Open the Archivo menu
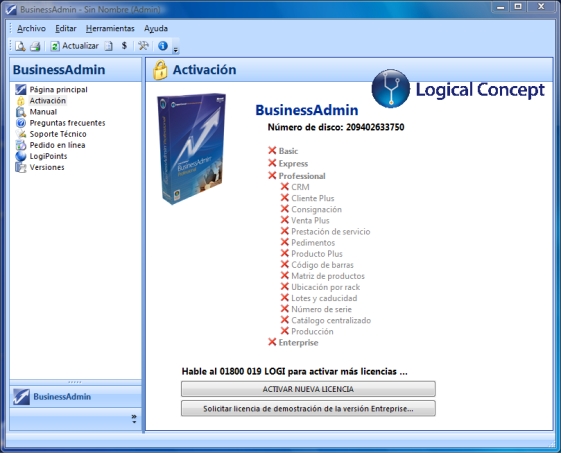This screenshot has height=453, width=561. point(31,28)
